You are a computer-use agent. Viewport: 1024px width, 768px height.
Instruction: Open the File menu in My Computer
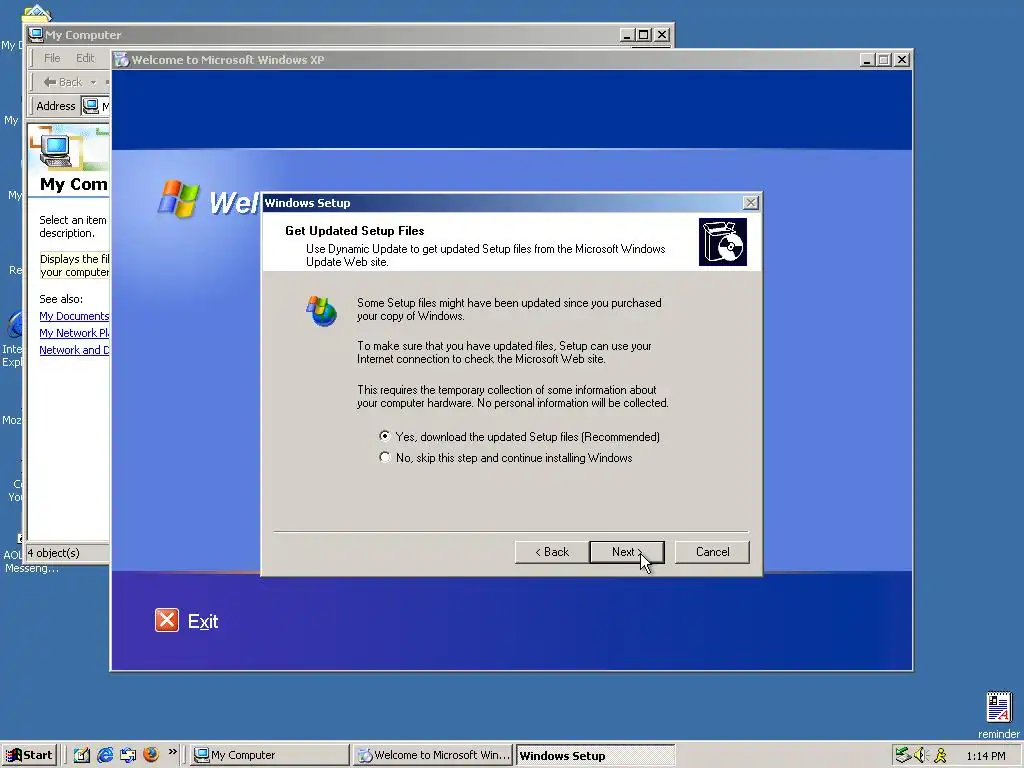52,58
